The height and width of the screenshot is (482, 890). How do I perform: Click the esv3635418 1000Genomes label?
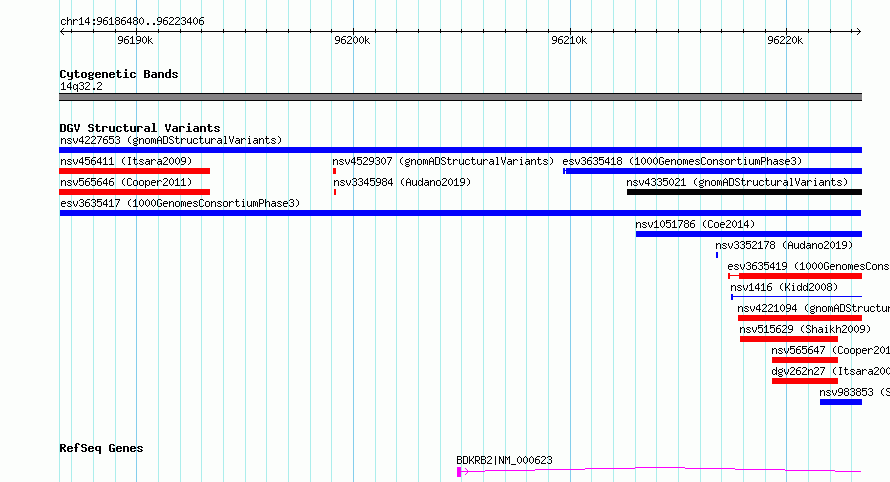[682, 161]
